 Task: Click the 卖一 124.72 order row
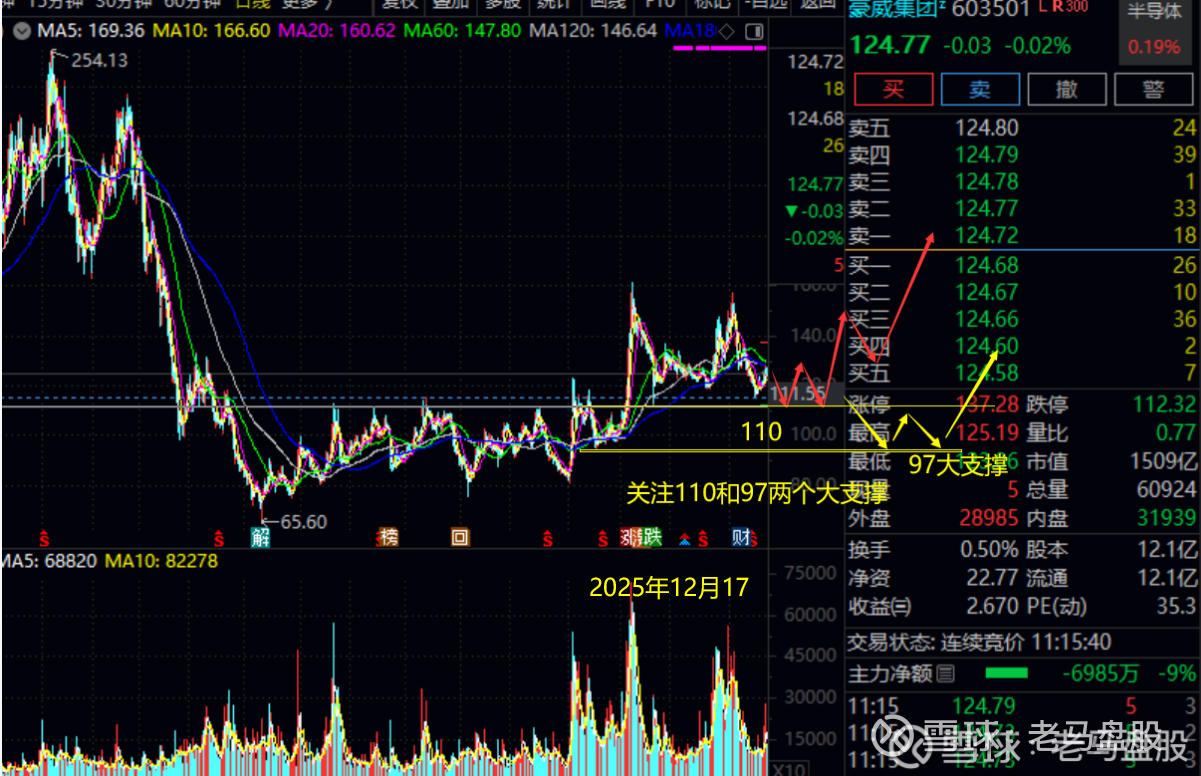(1022, 235)
